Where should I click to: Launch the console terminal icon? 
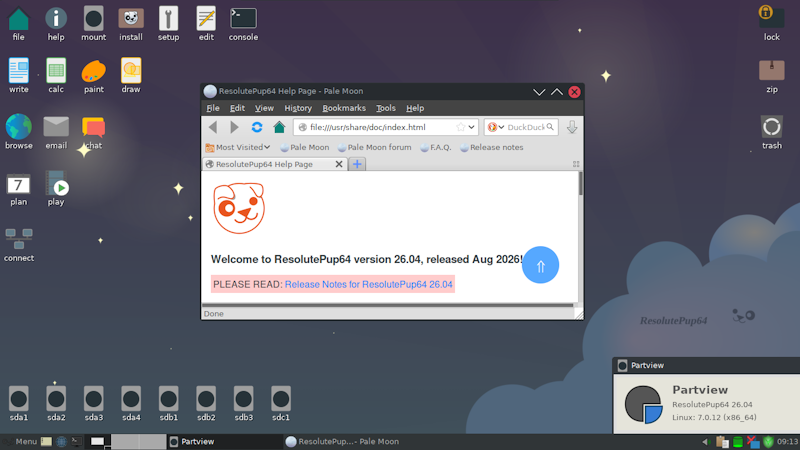pos(243,19)
